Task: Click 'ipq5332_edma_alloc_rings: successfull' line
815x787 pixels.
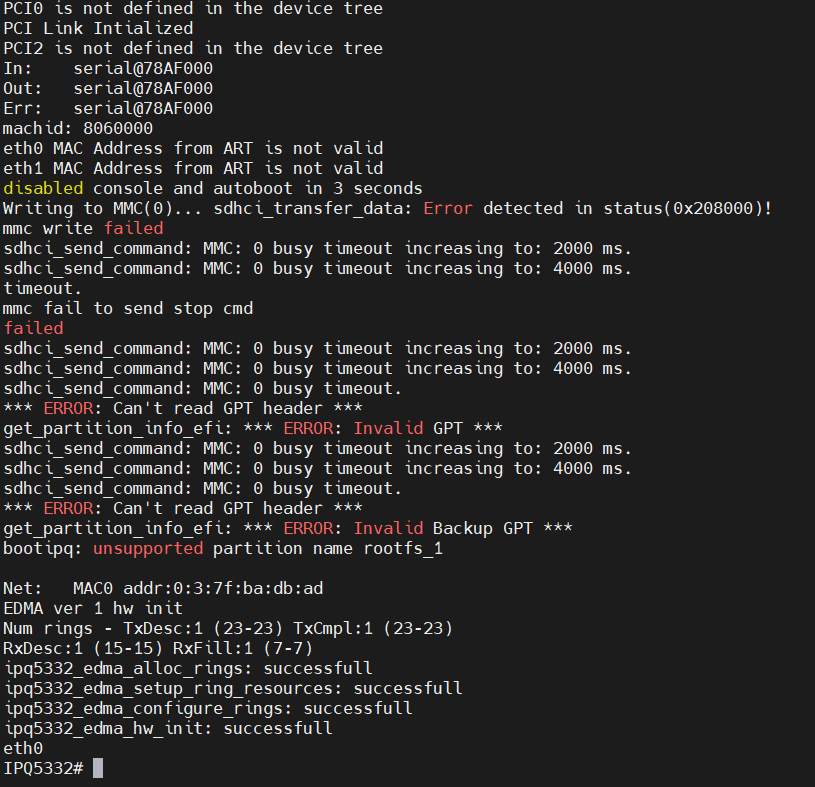Action: 188,668
